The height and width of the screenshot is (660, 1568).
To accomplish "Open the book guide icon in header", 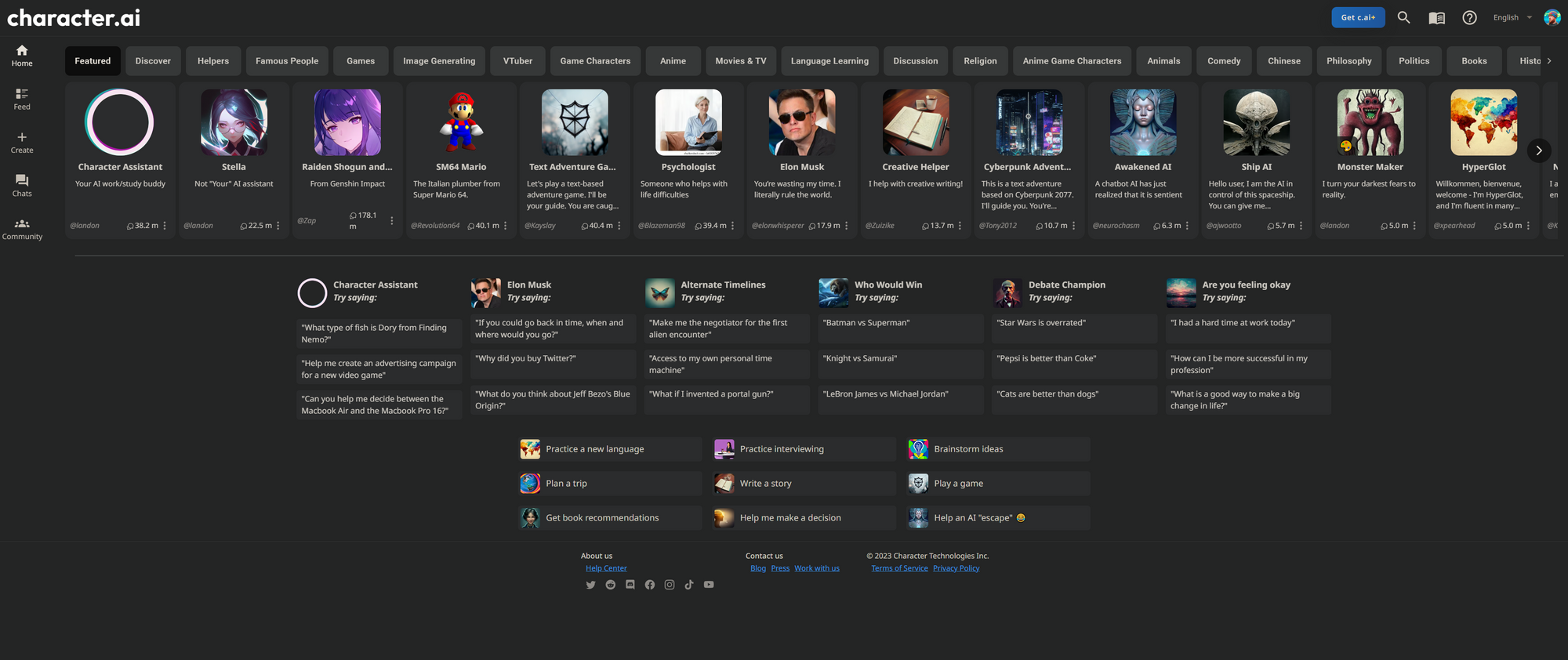I will (x=1436, y=17).
